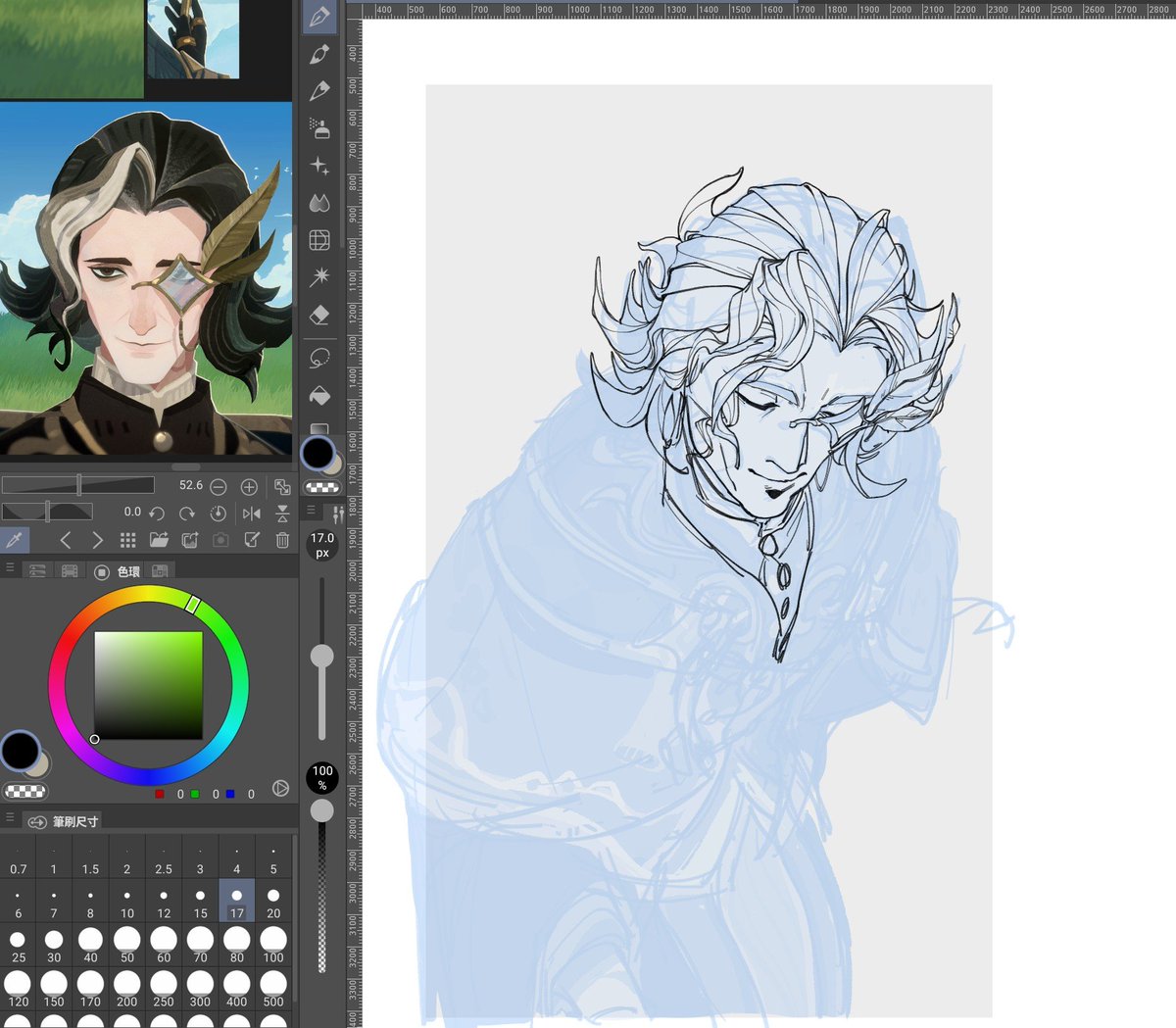The width and height of the screenshot is (1176, 1028).
Task: Flip Sub View image vertically
Action: tap(282, 513)
